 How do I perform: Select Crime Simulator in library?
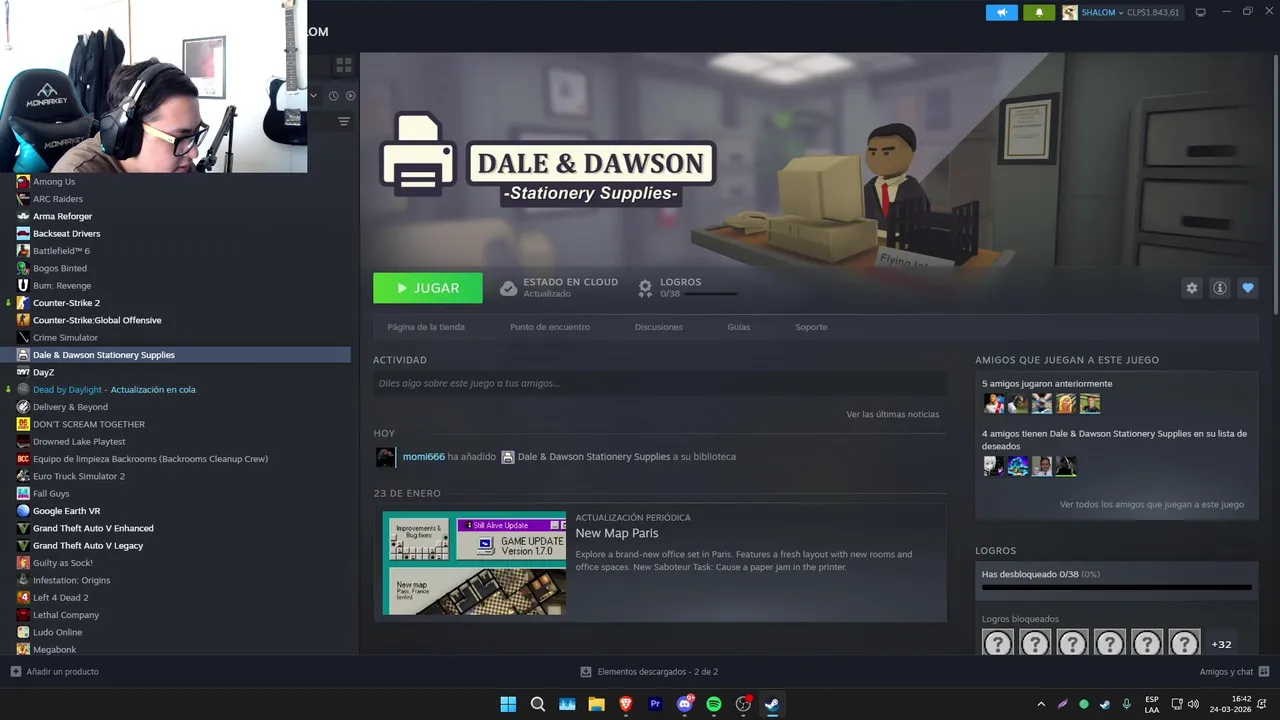tap(65, 338)
